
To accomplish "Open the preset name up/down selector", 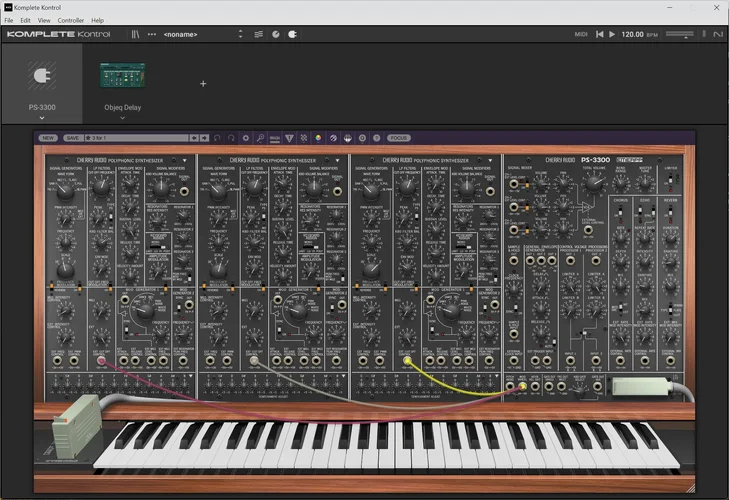I will point(240,34).
